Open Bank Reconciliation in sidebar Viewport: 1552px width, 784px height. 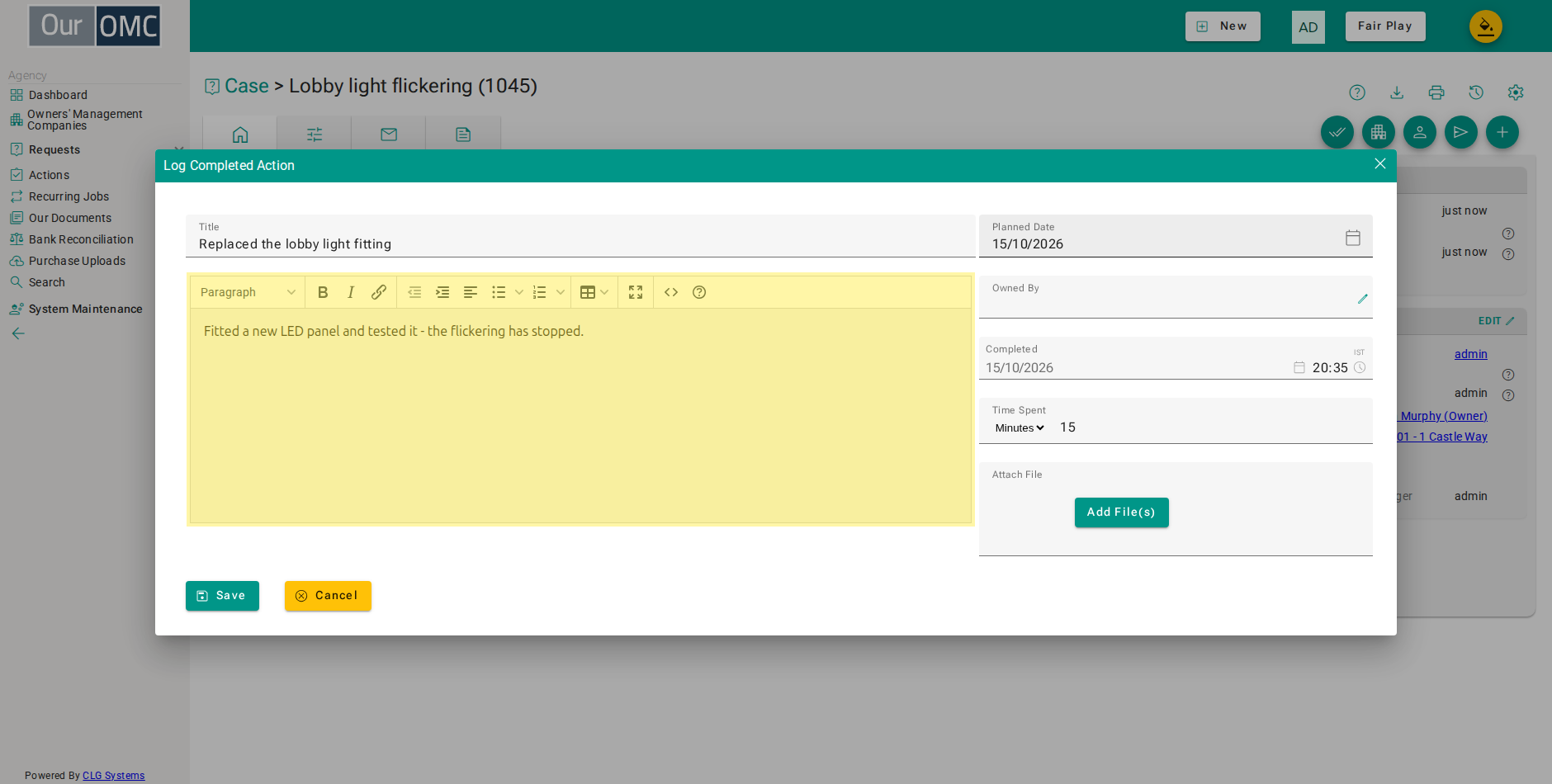pyautogui.click(x=81, y=239)
